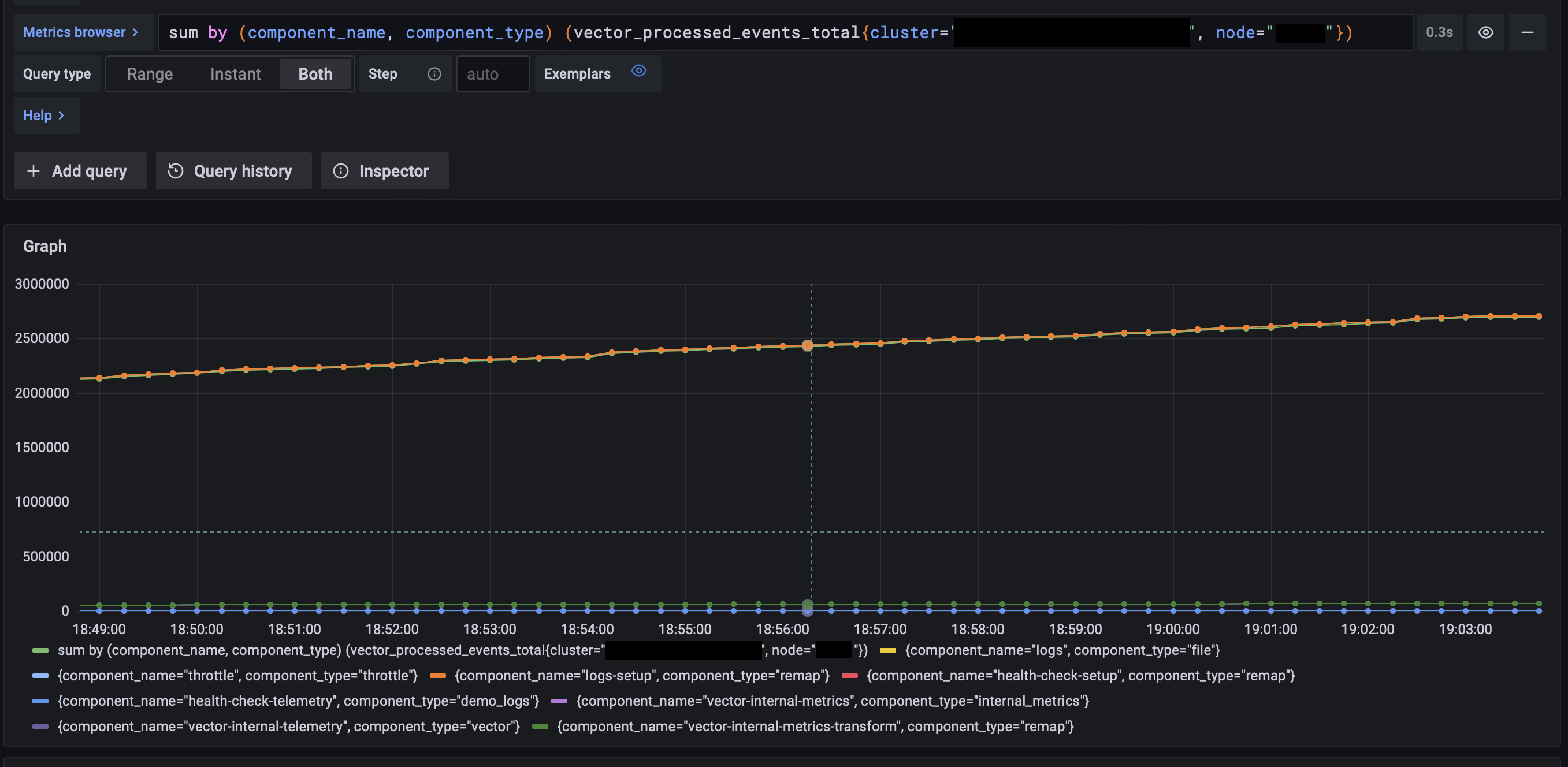This screenshot has width=1568, height=767.
Task: Click the info icon on the Inspector button
Action: pos(341,171)
